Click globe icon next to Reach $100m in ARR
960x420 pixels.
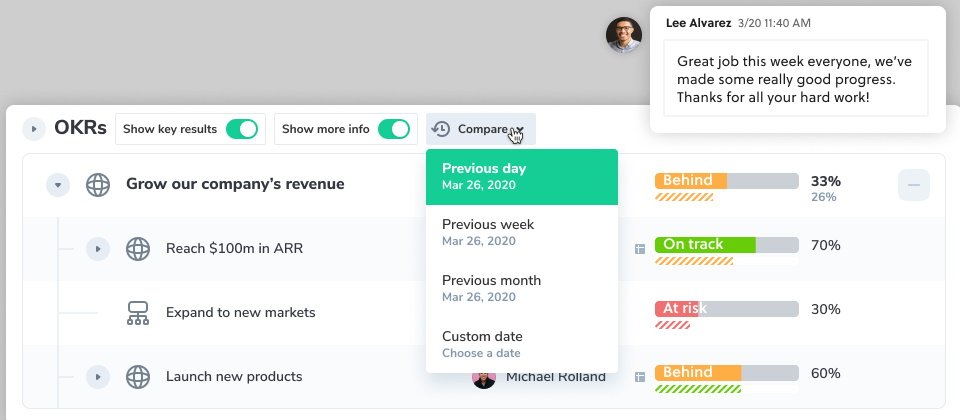coord(138,249)
